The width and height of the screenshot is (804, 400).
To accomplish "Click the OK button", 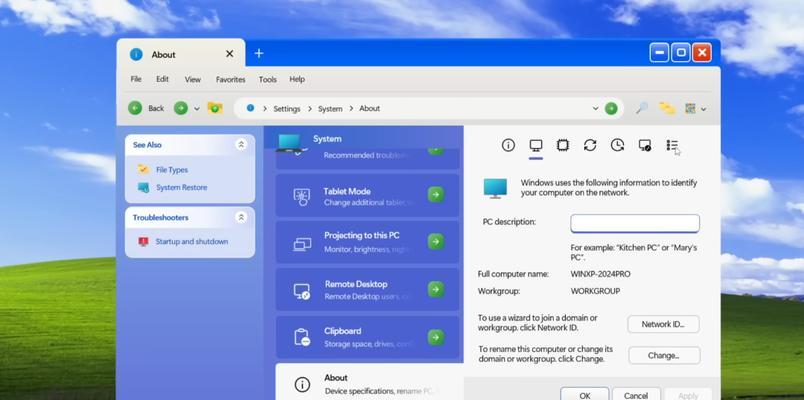I will point(585,395).
